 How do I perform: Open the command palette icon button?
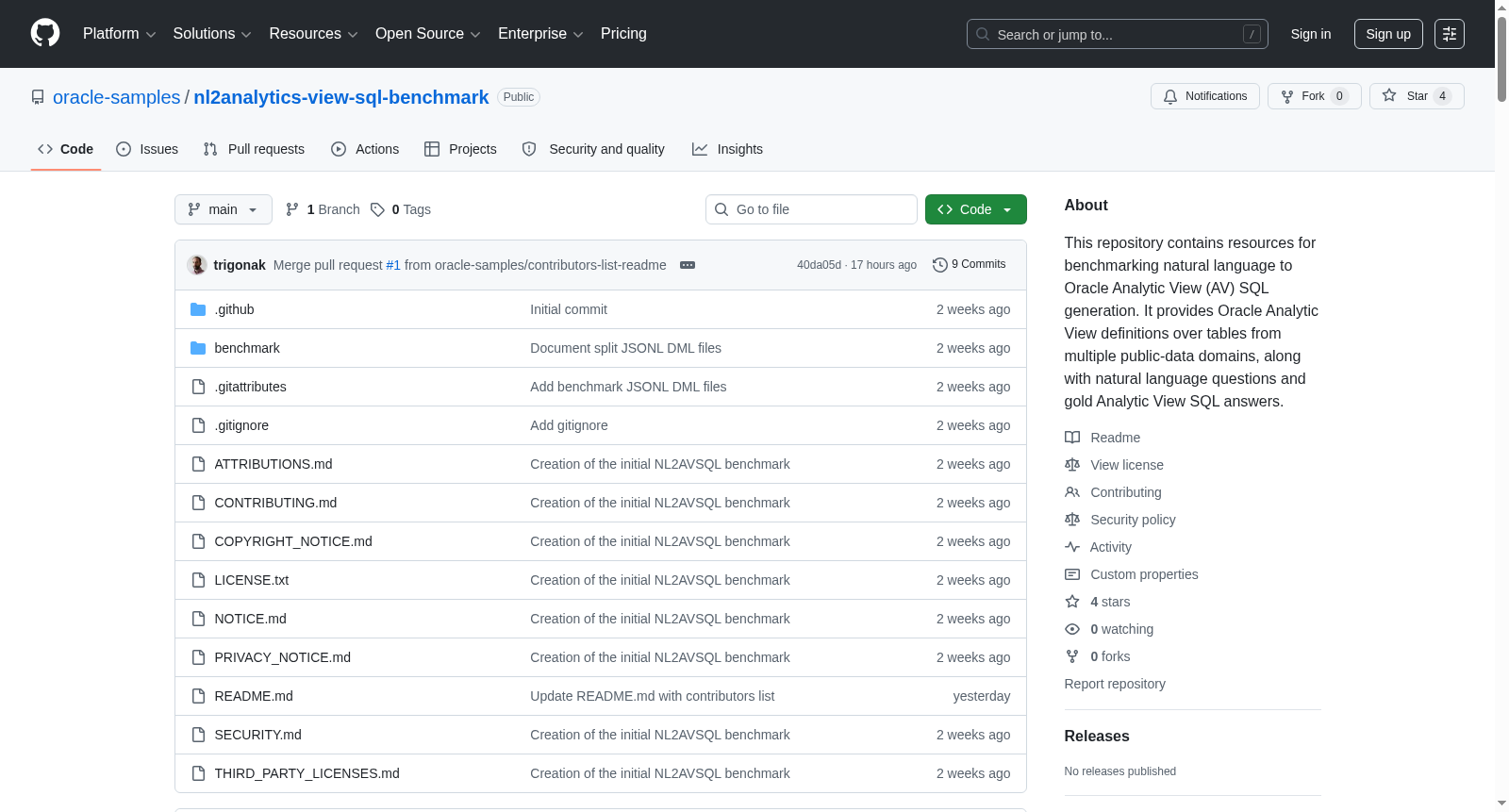(1450, 34)
